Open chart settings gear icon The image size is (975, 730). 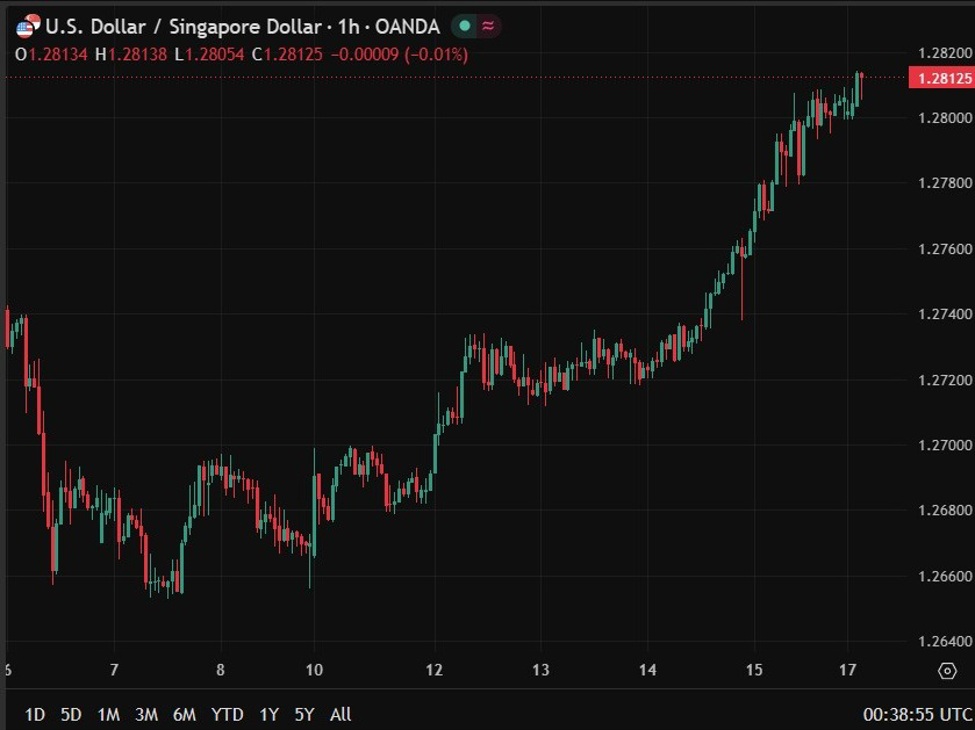(x=947, y=671)
